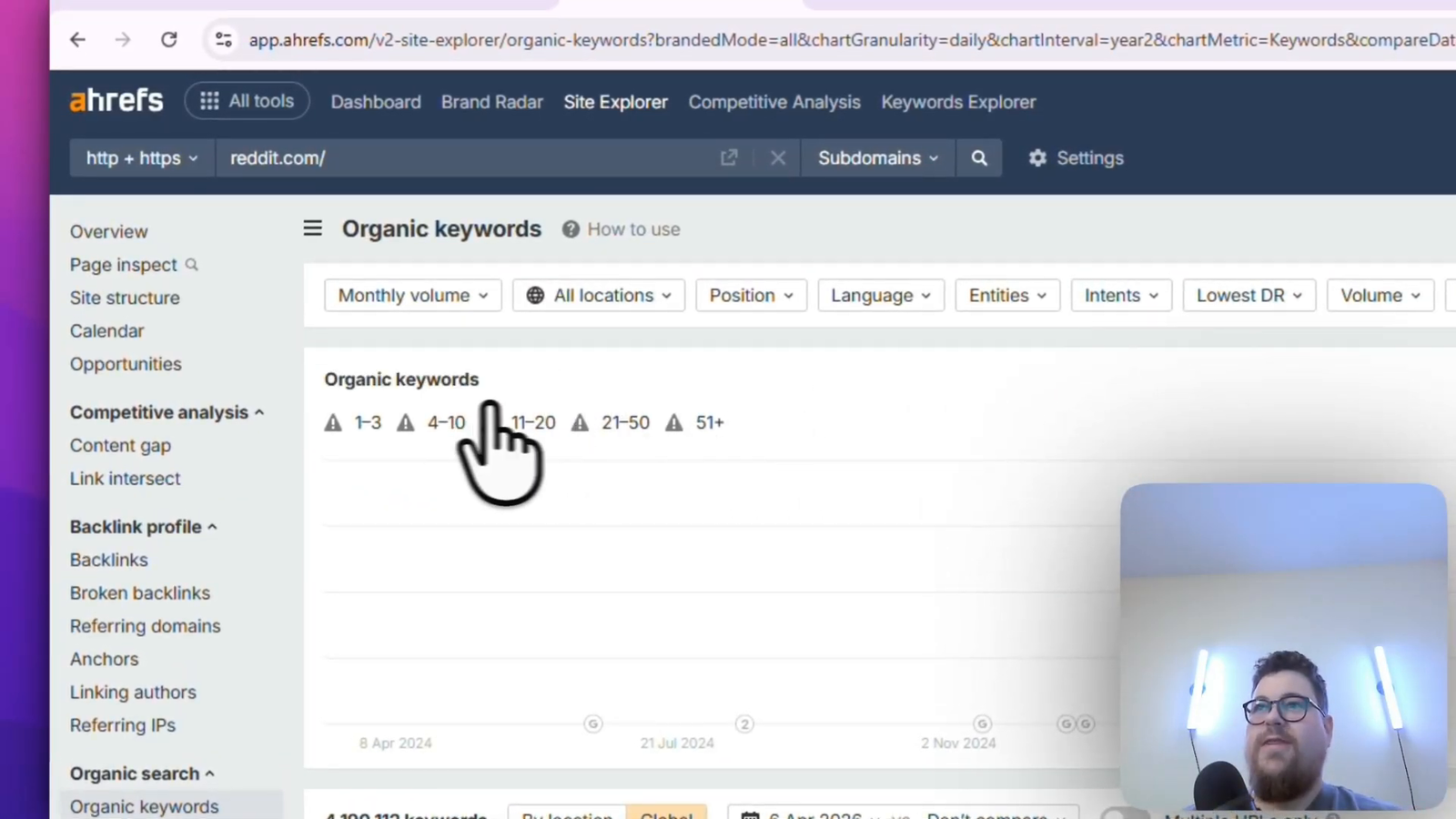Open the Referring domains report
Viewport: 1456px width, 819px height.
tap(145, 626)
